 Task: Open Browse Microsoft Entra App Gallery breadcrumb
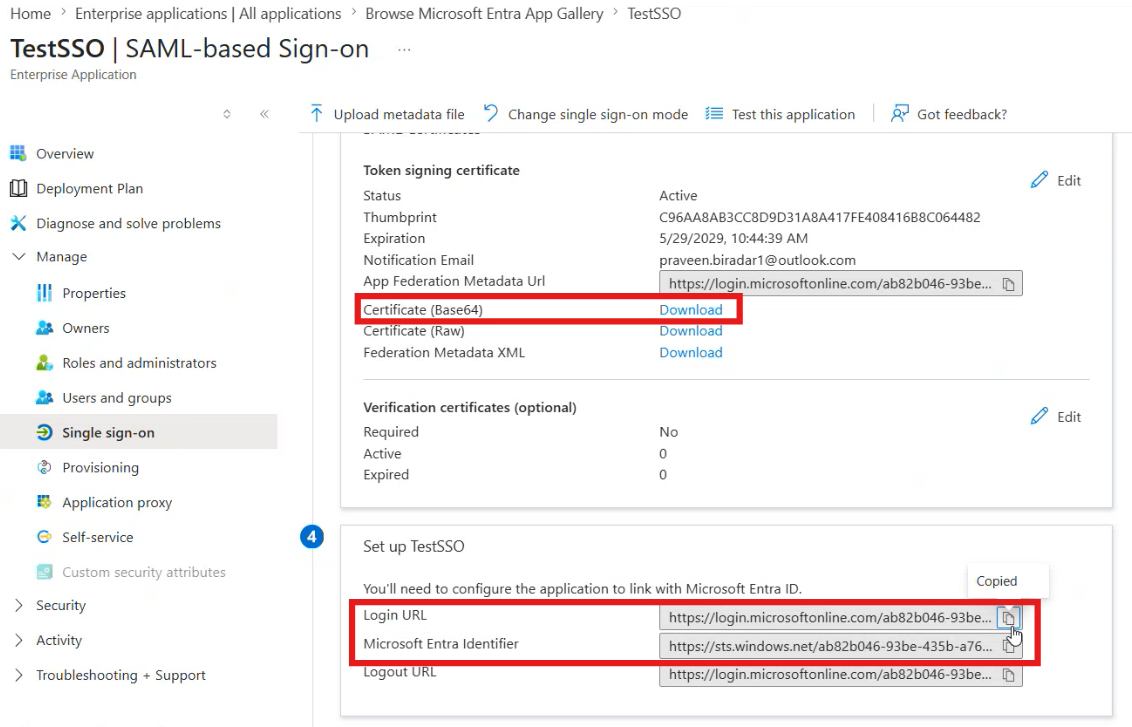click(x=484, y=14)
